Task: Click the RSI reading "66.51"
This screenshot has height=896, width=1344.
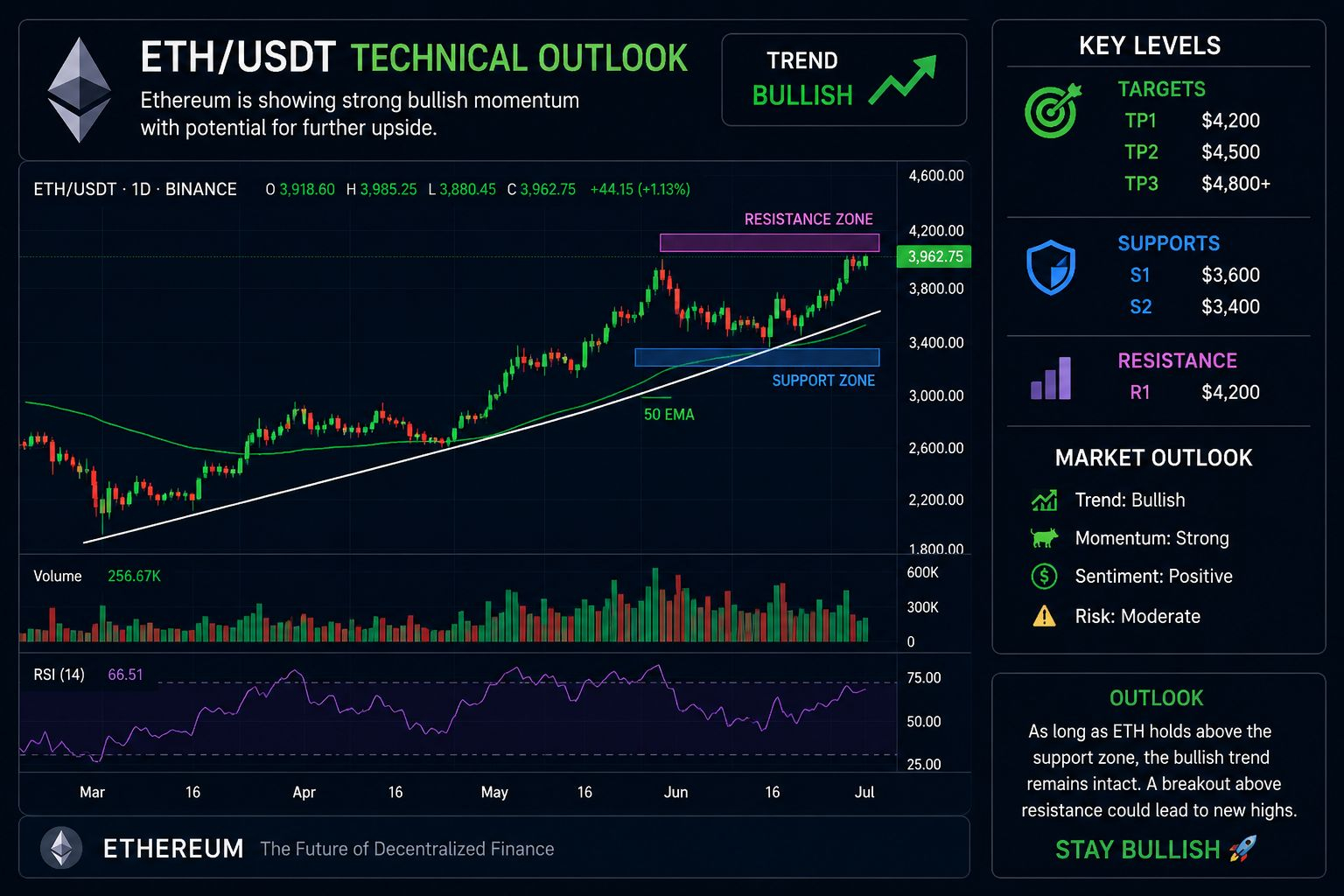Action: [x=125, y=675]
